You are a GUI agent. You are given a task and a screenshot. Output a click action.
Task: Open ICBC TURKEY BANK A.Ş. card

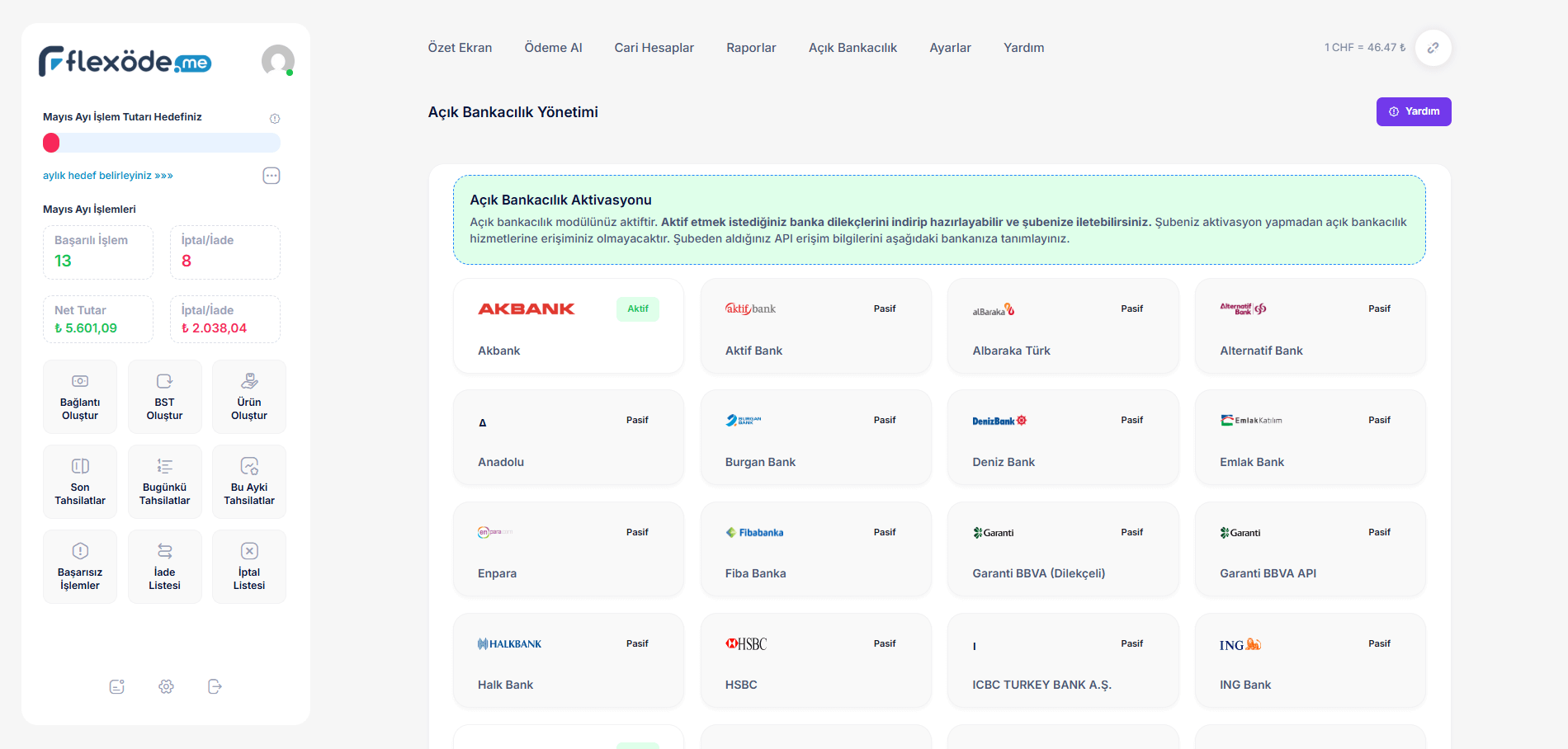(1063, 660)
